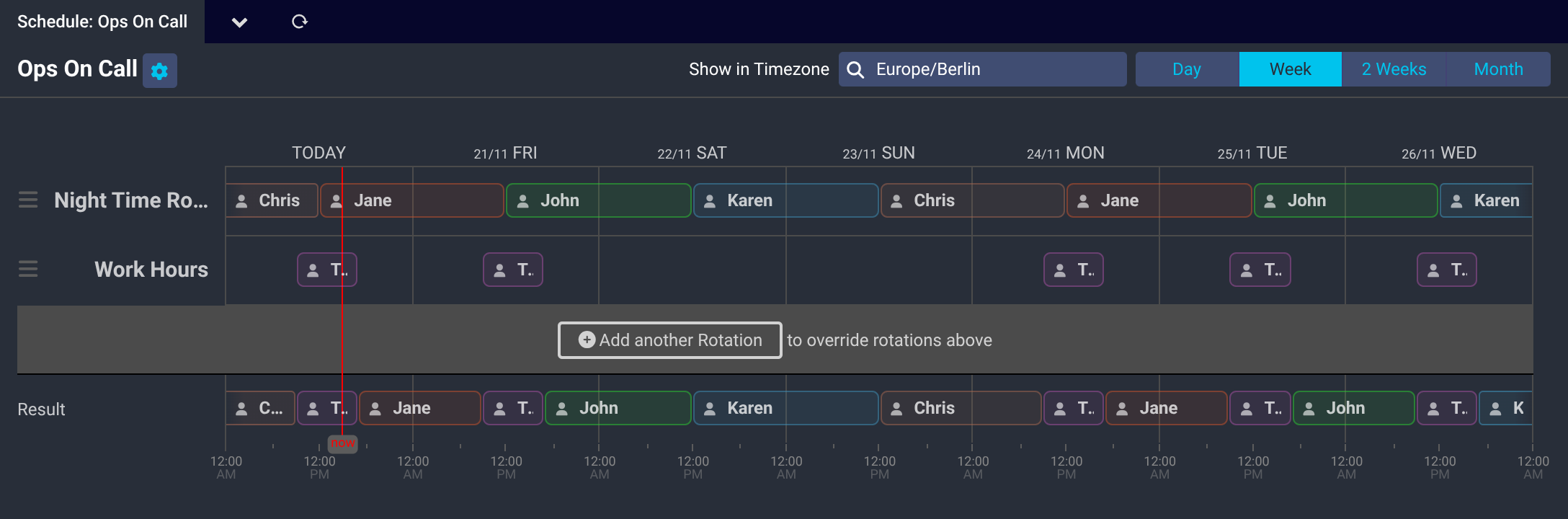This screenshot has width=1568, height=519.
Task: Click the red now timeline marker
Action: click(343, 443)
